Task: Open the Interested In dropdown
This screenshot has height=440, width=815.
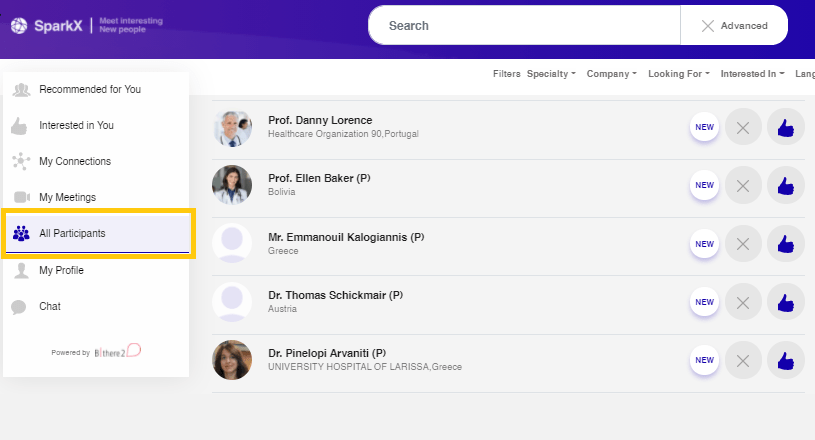Action: point(752,74)
